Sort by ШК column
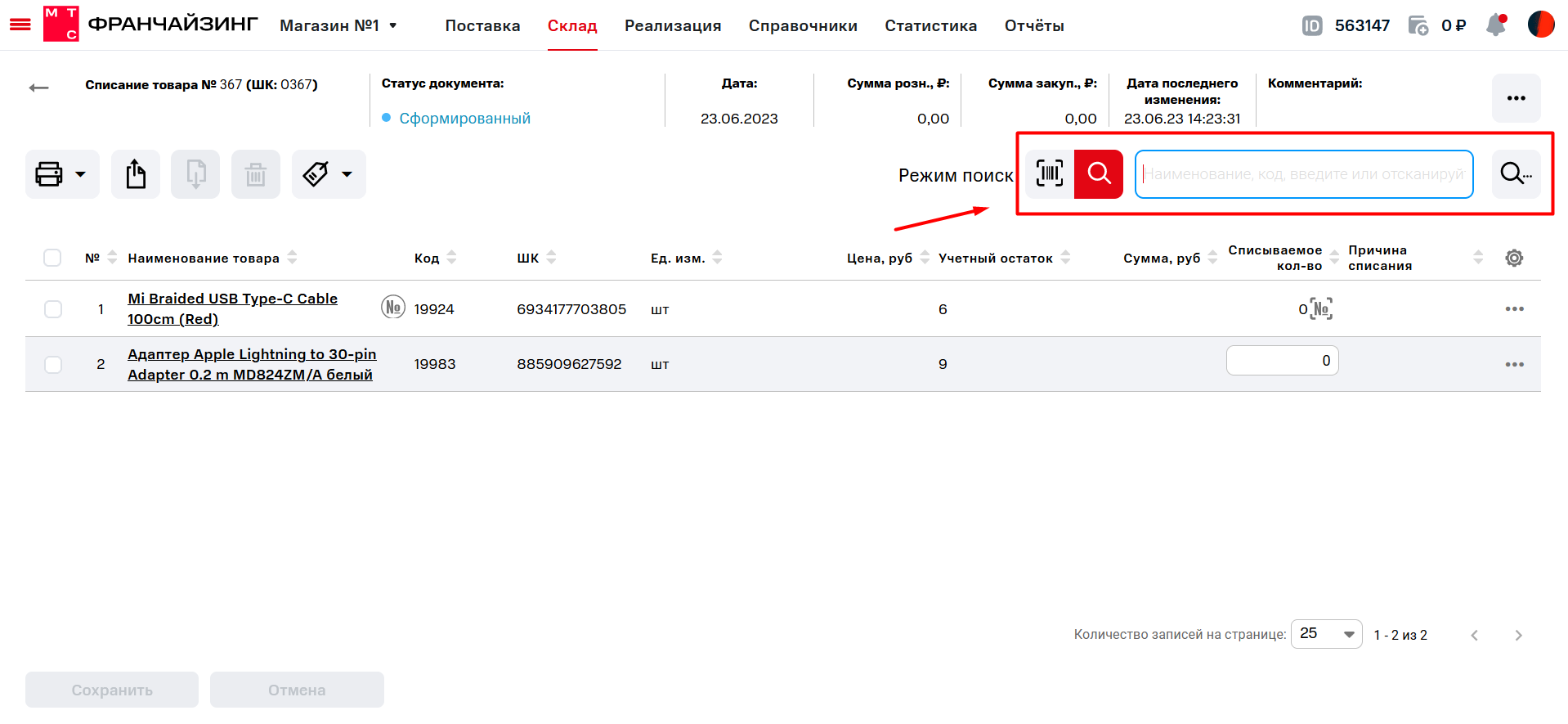Image resolution: width=1568 pixels, height=724 pixels. click(552, 258)
